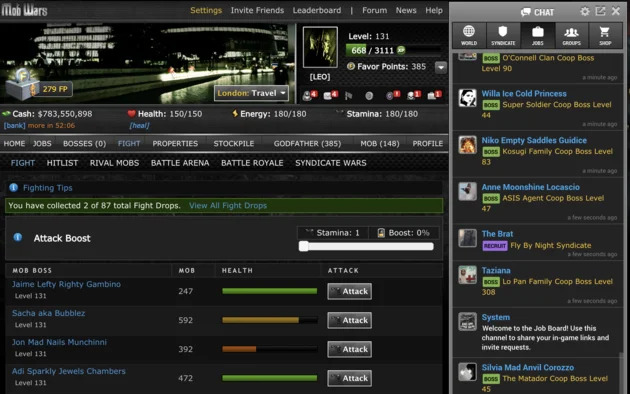This screenshot has height=394, width=630.
Task: Open chat settings gear icon
Action: point(585,11)
